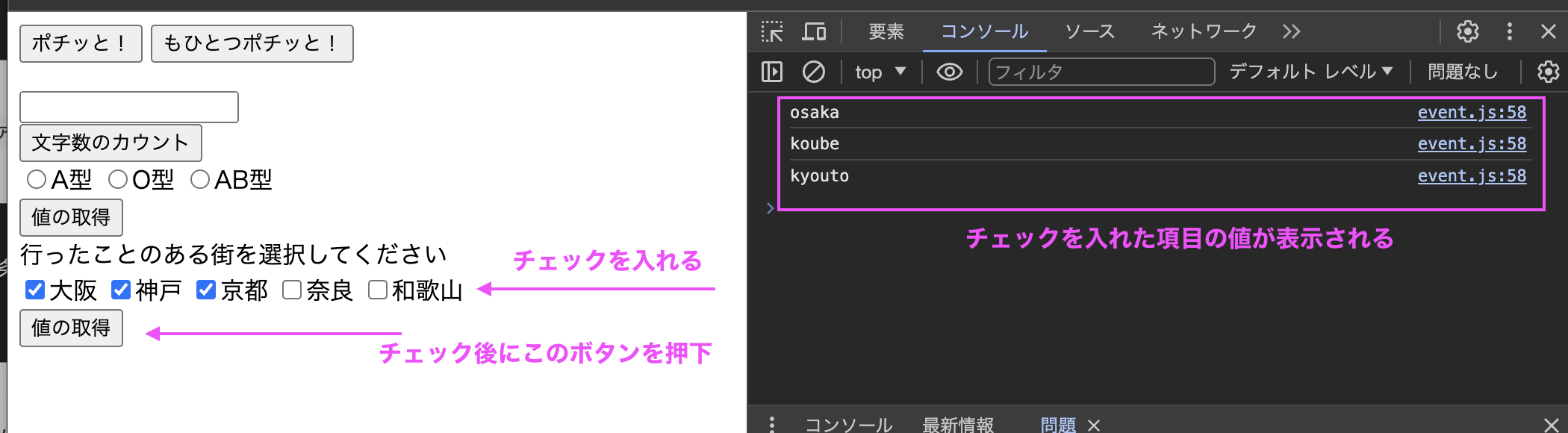This screenshot has width=1568, height=433.
Task: Focus the フィルタ console filter field
Action: 1101,72
